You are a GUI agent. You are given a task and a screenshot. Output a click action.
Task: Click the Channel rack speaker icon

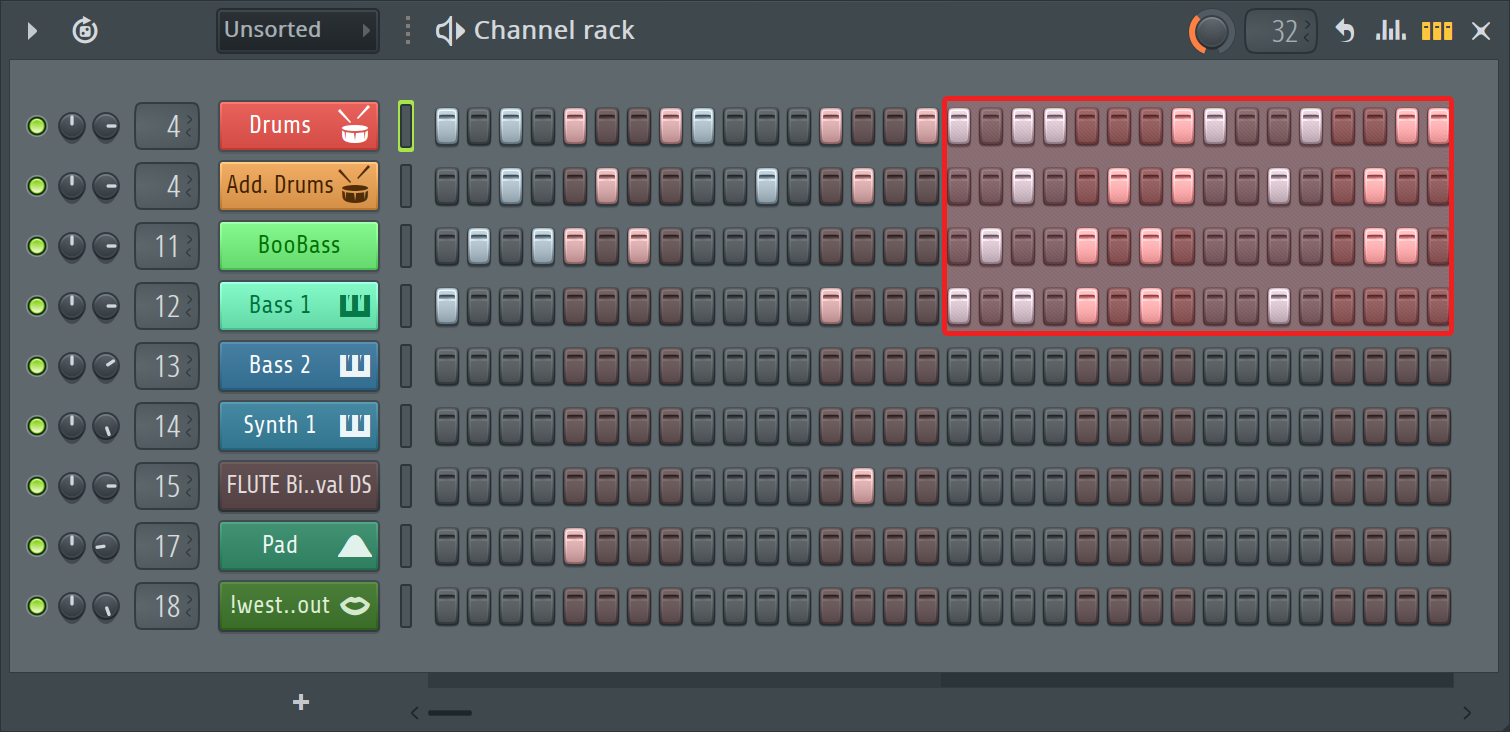point(450,31)
